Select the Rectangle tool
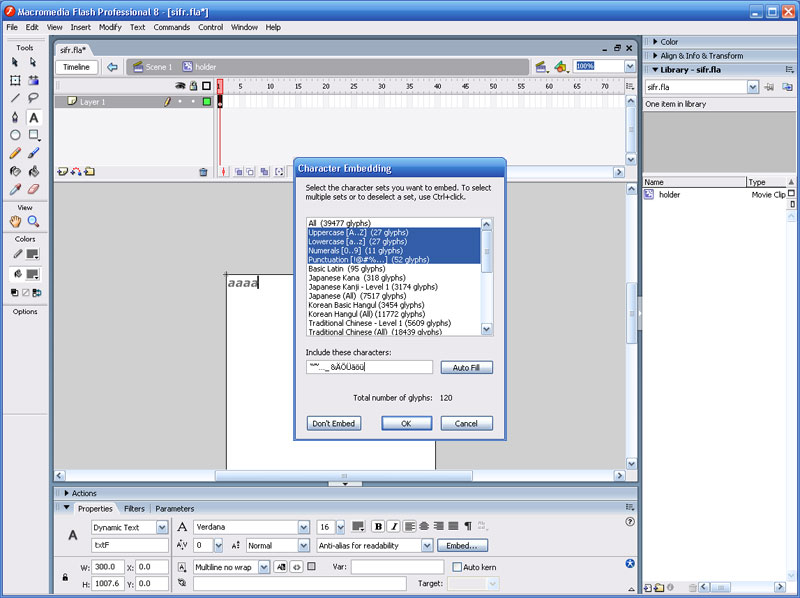800x598 pixels. click(x=33, y=135)
